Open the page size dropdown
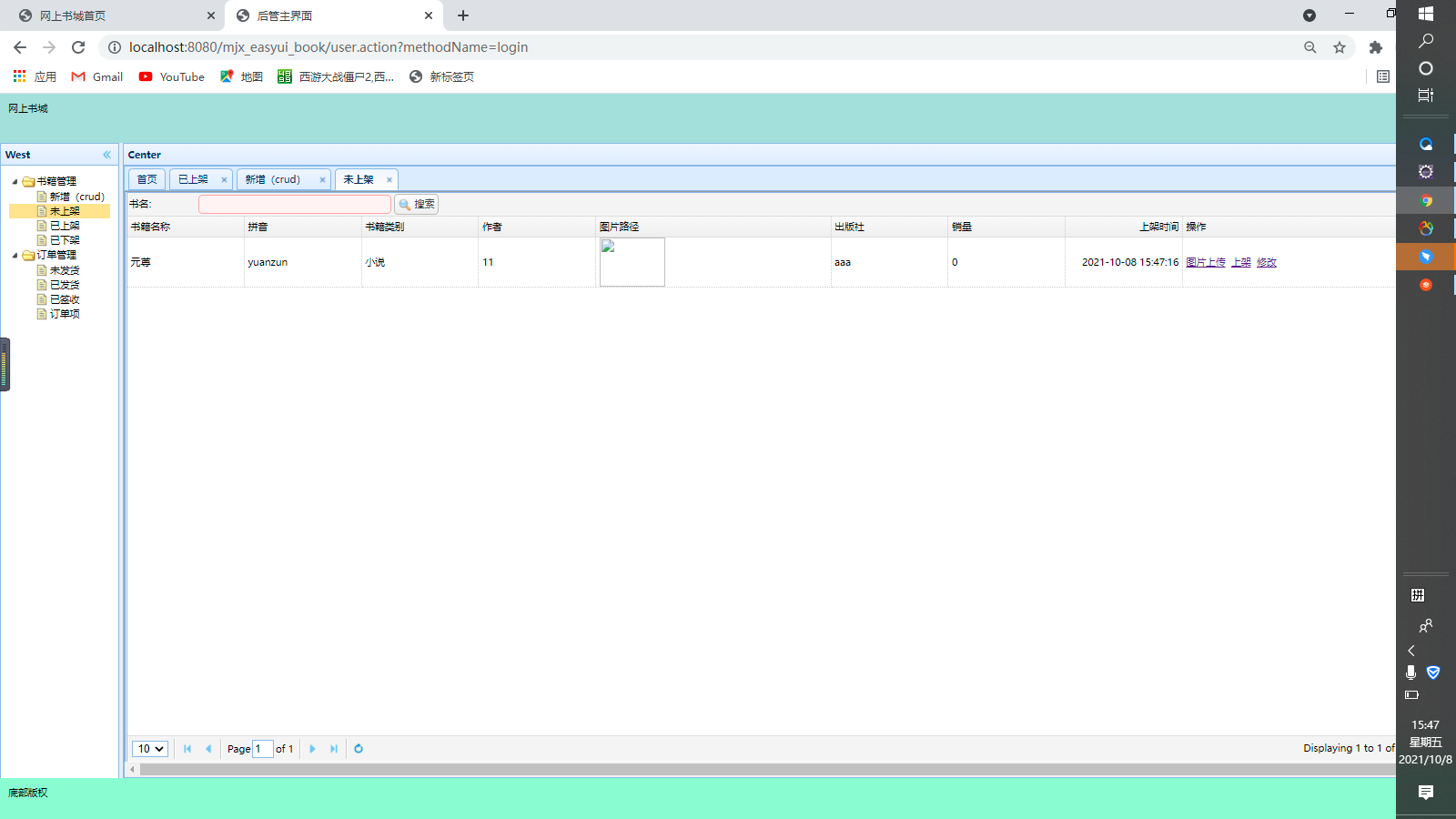 coord(150,749)
